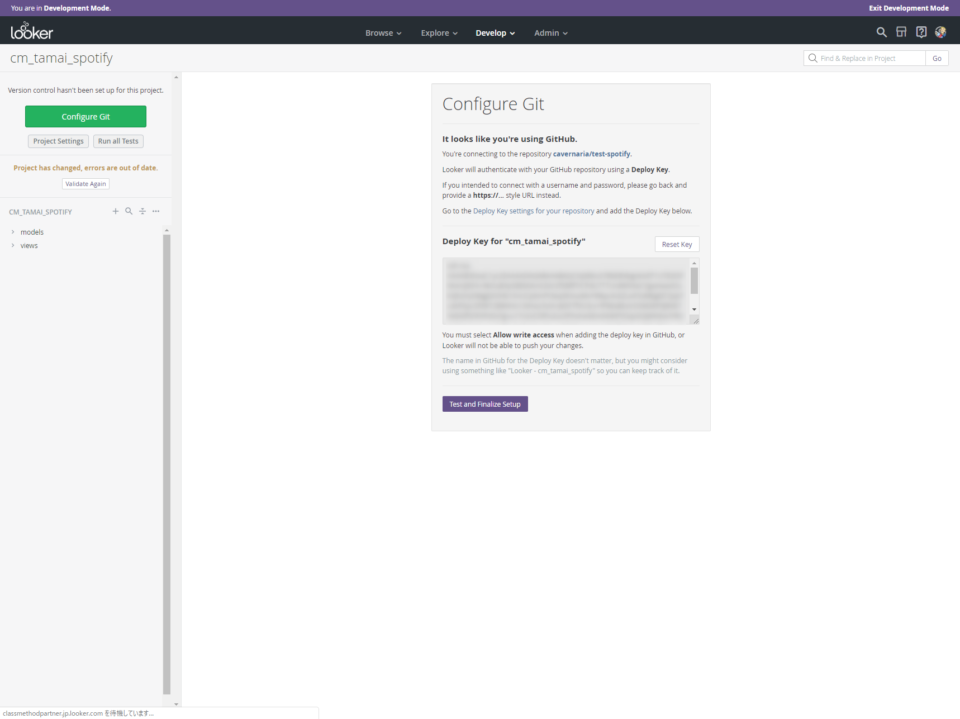
Task: Click the Looker logo in header
Action: [32, 32]
